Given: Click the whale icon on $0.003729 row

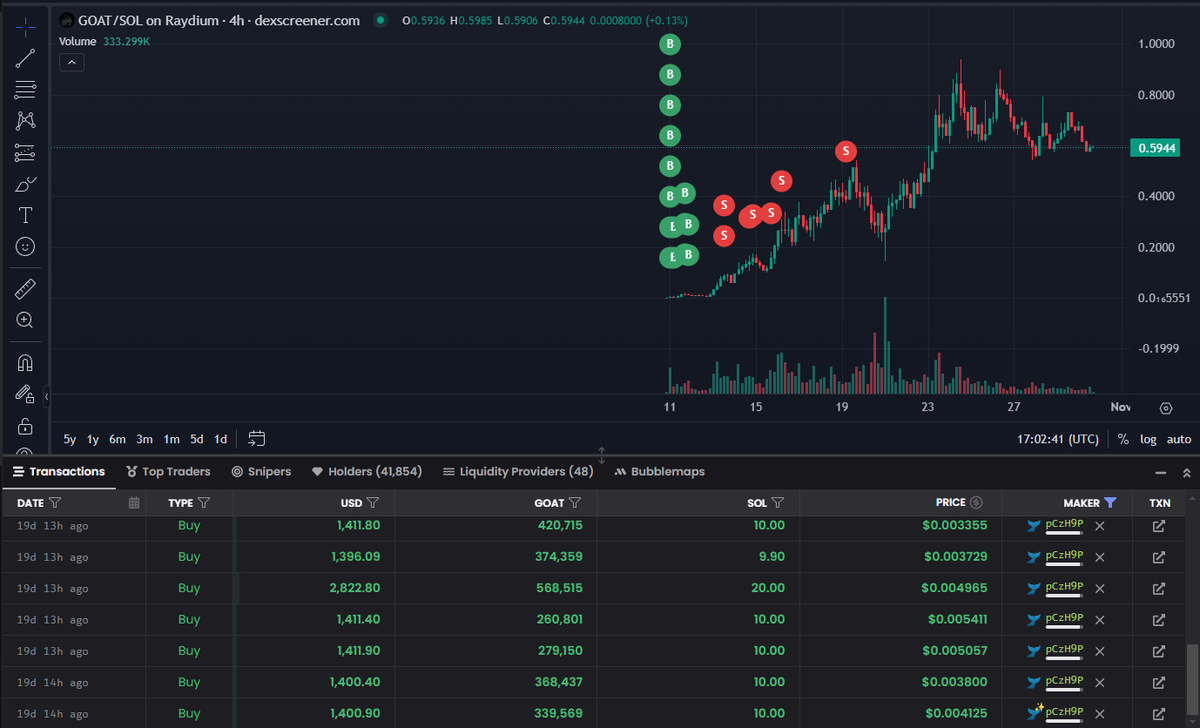Looking at the screenshot, I should pos(1034,557).
